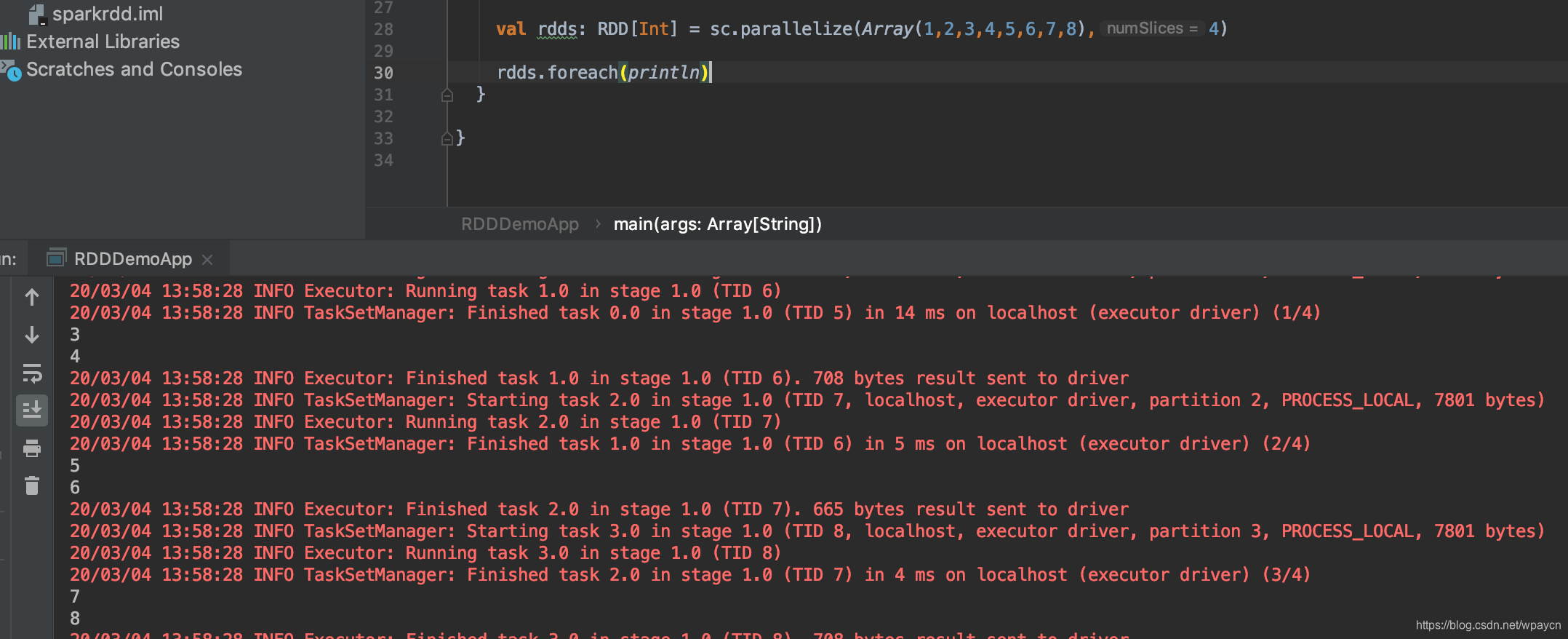Click the External Libraries bar icon
Image resolution: width=1568 pixels, height=639 pixels.
click(11, 41)
